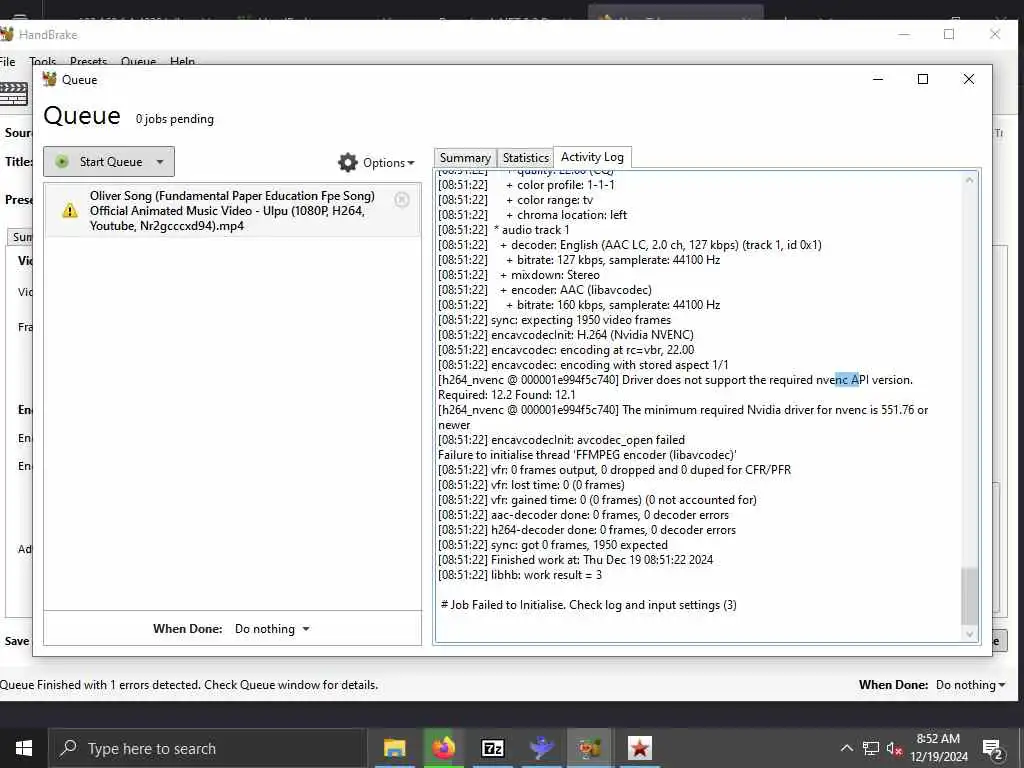Click the log scrollbar down arrow

pyautogui.click(x=970, y=634)
